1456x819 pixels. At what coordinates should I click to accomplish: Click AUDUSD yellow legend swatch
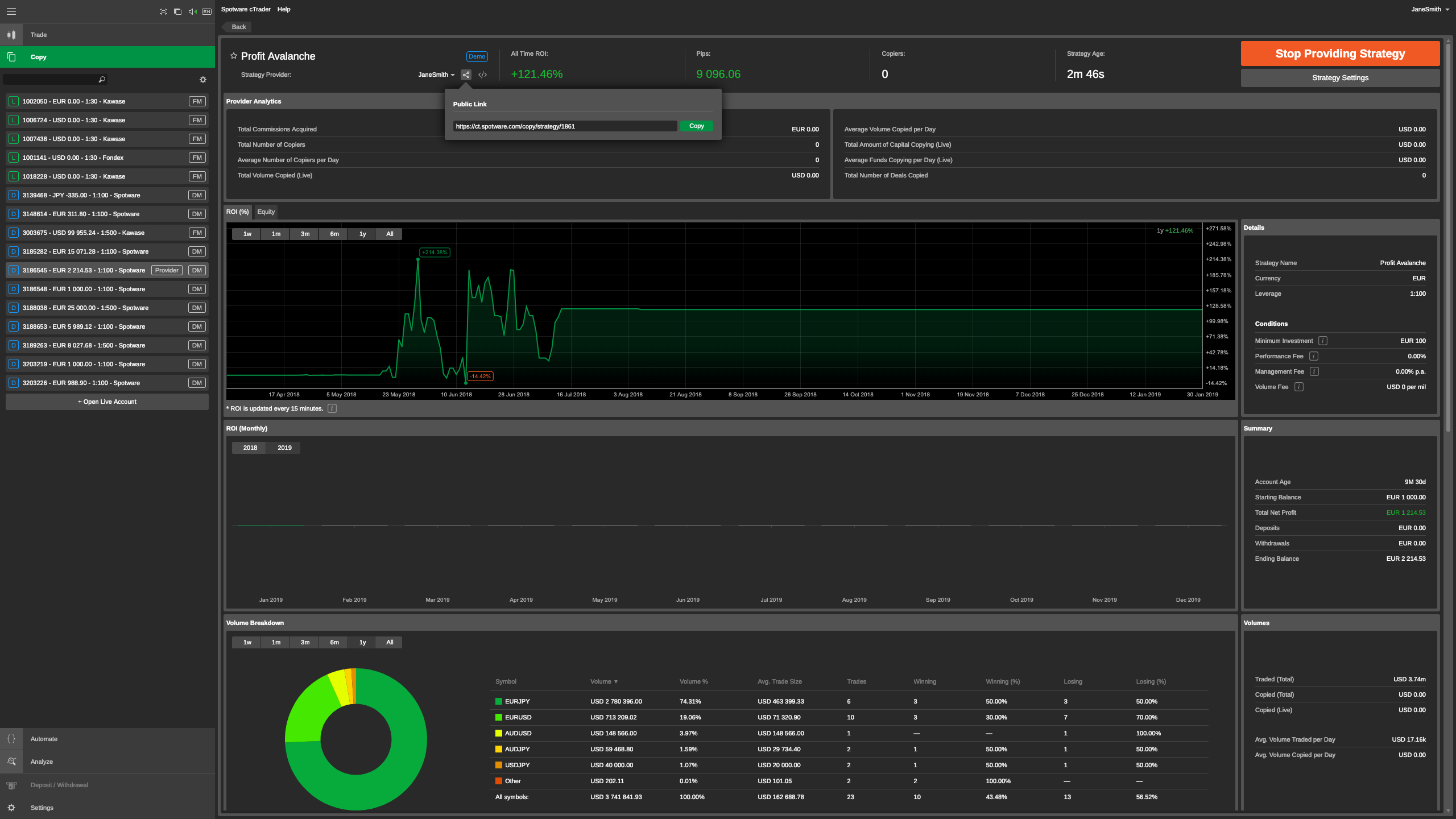(x=499, y=733)
